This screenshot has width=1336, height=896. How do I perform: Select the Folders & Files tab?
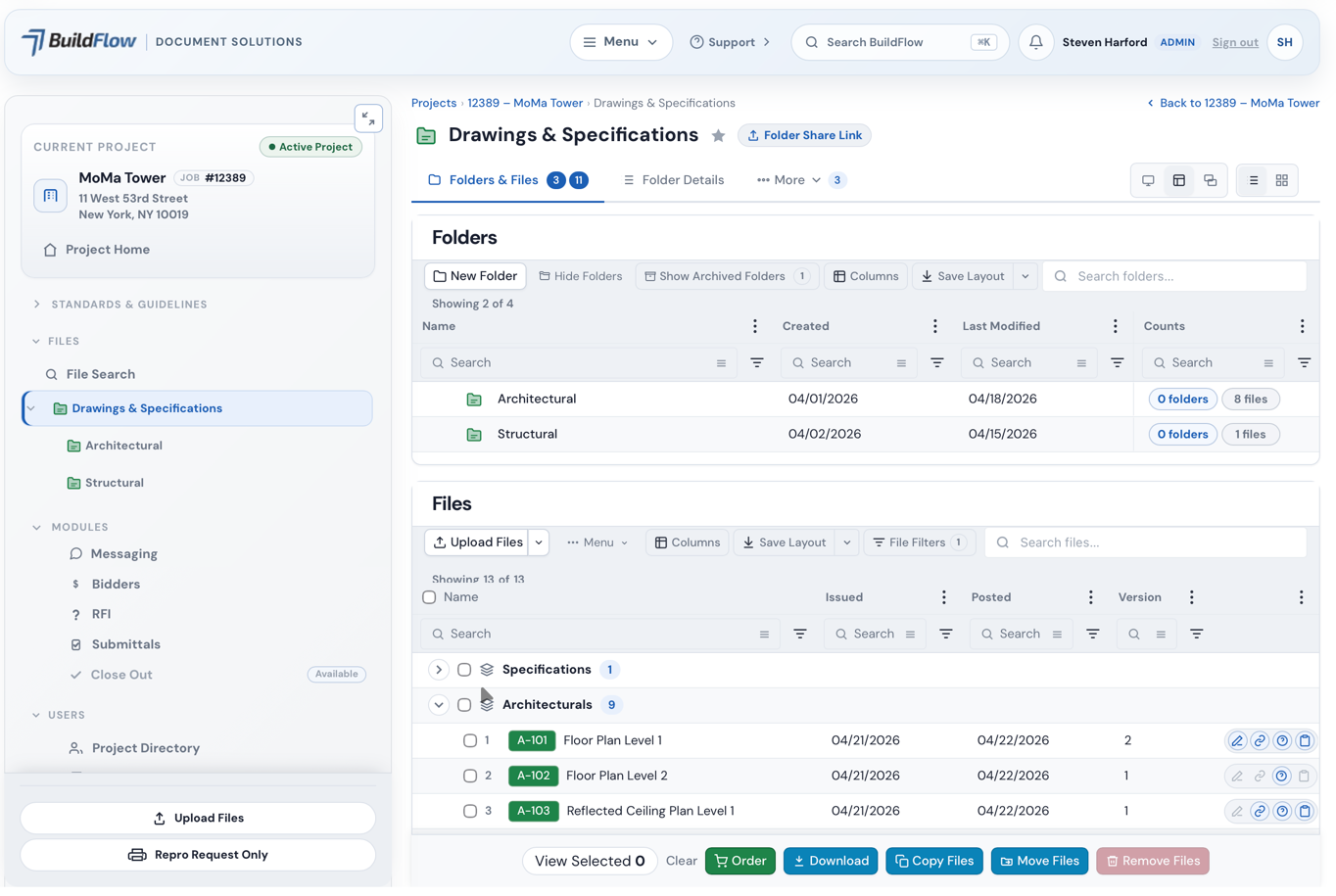point(507,180)
